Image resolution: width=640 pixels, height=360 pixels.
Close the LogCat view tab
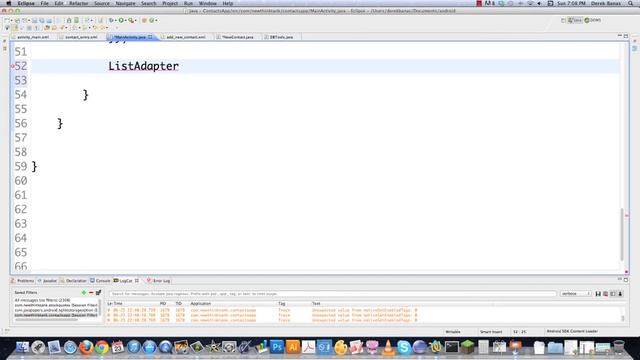click(x=137, y=281)
